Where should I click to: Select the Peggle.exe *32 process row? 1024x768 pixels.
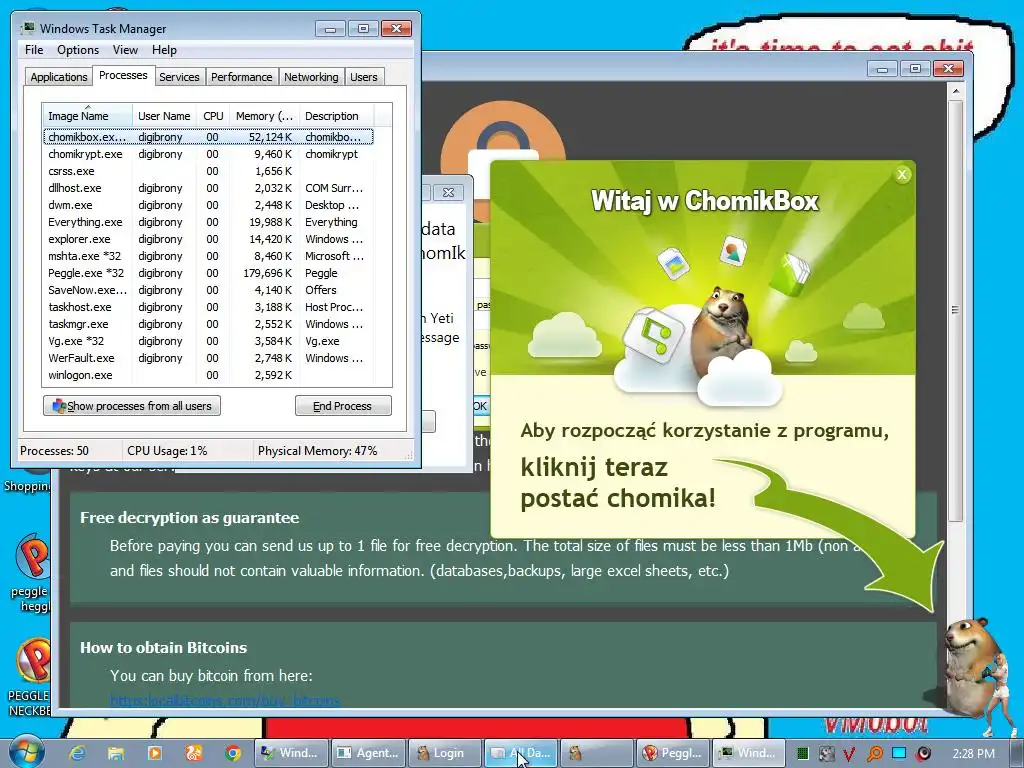coord(208,273)
